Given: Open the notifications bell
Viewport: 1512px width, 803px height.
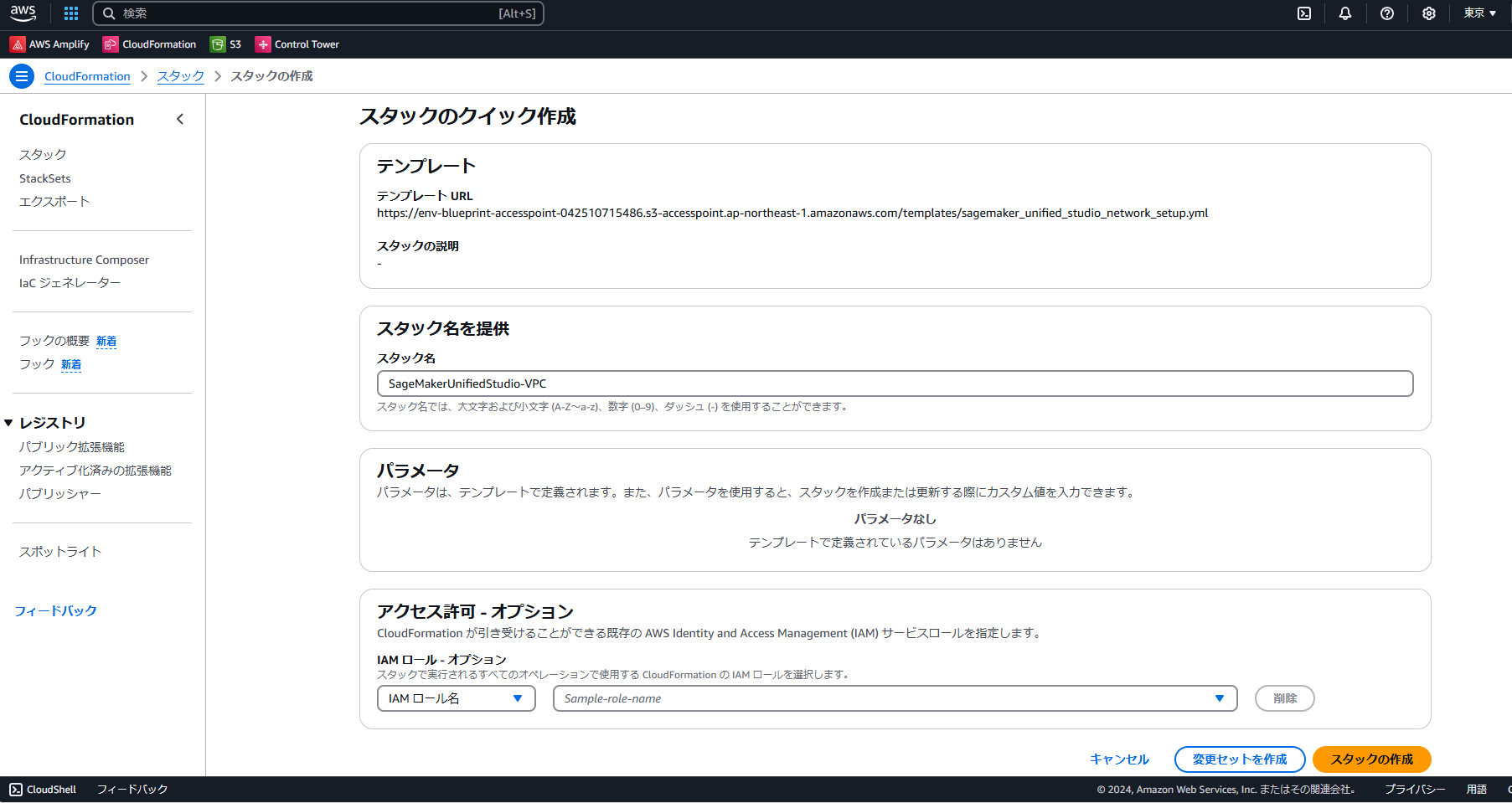Looking at the screenshot, I should (1345, 13).
